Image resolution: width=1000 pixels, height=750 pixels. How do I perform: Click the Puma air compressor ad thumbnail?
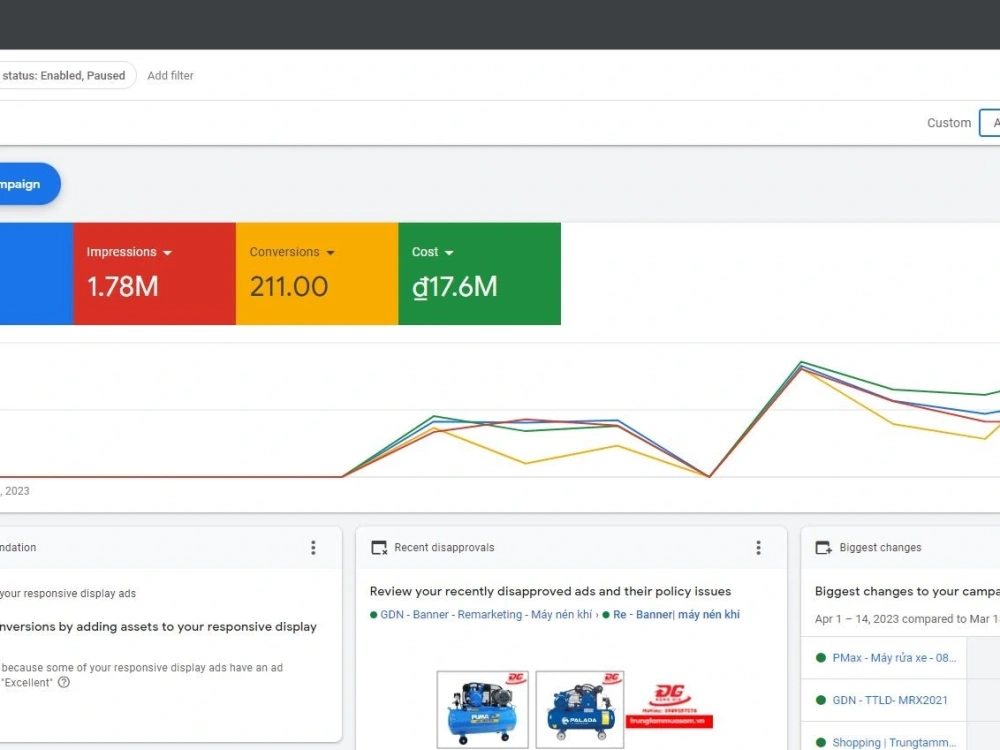[x=482, y=709]
